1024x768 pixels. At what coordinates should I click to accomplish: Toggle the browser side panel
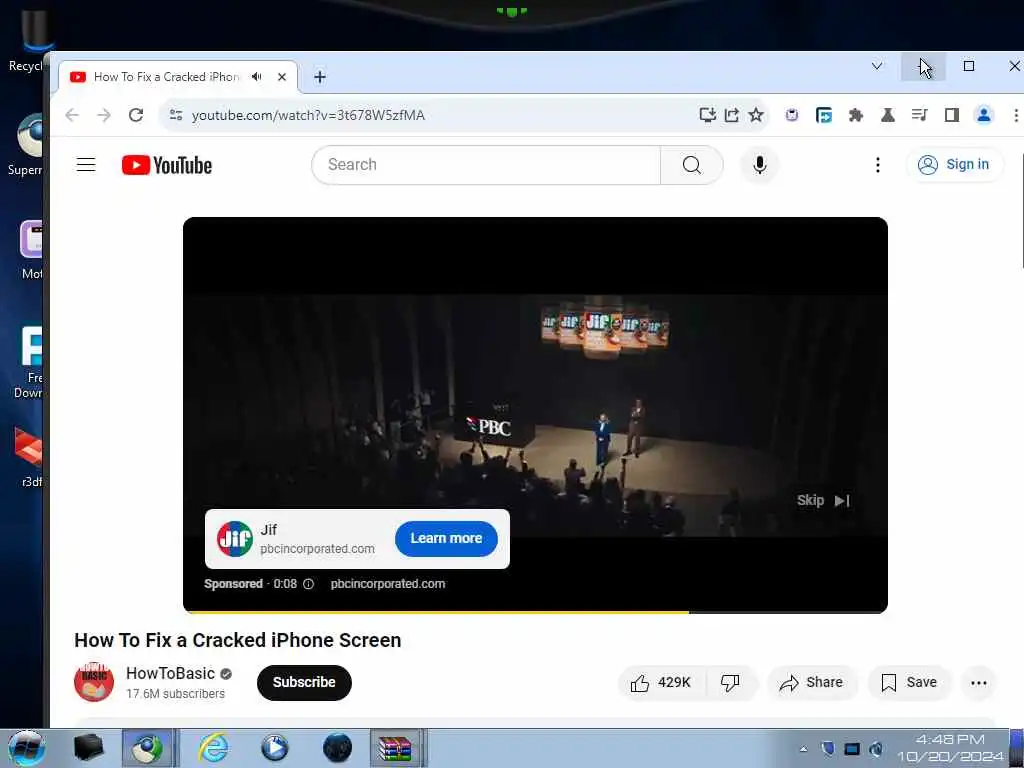pos(952,115)
